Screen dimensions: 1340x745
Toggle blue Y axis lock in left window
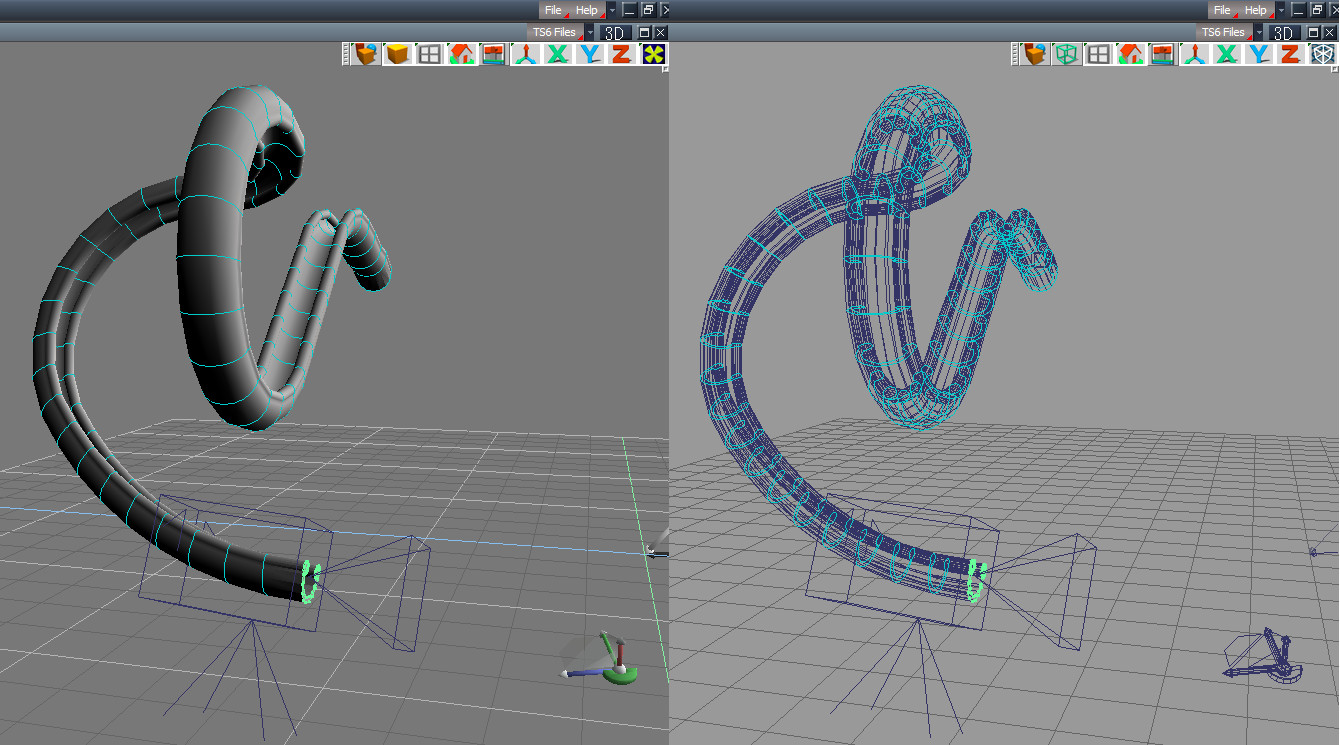click(590, 54)
